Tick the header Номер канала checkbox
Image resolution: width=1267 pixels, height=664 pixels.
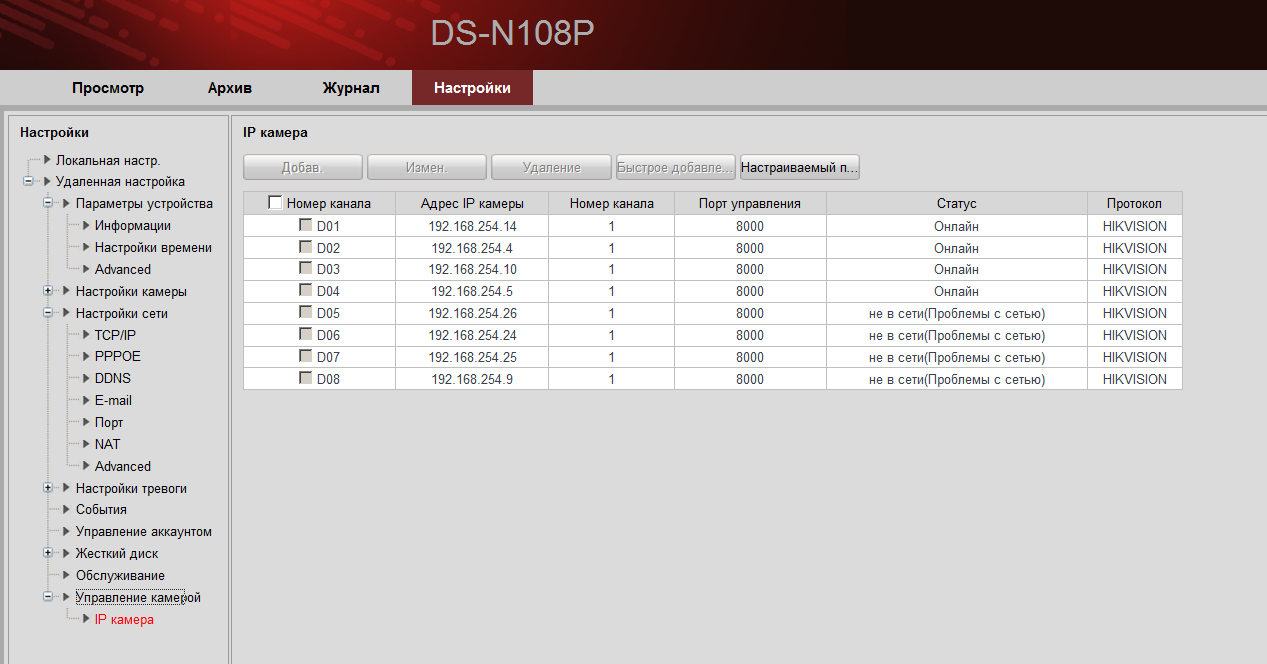click(275, 203)
